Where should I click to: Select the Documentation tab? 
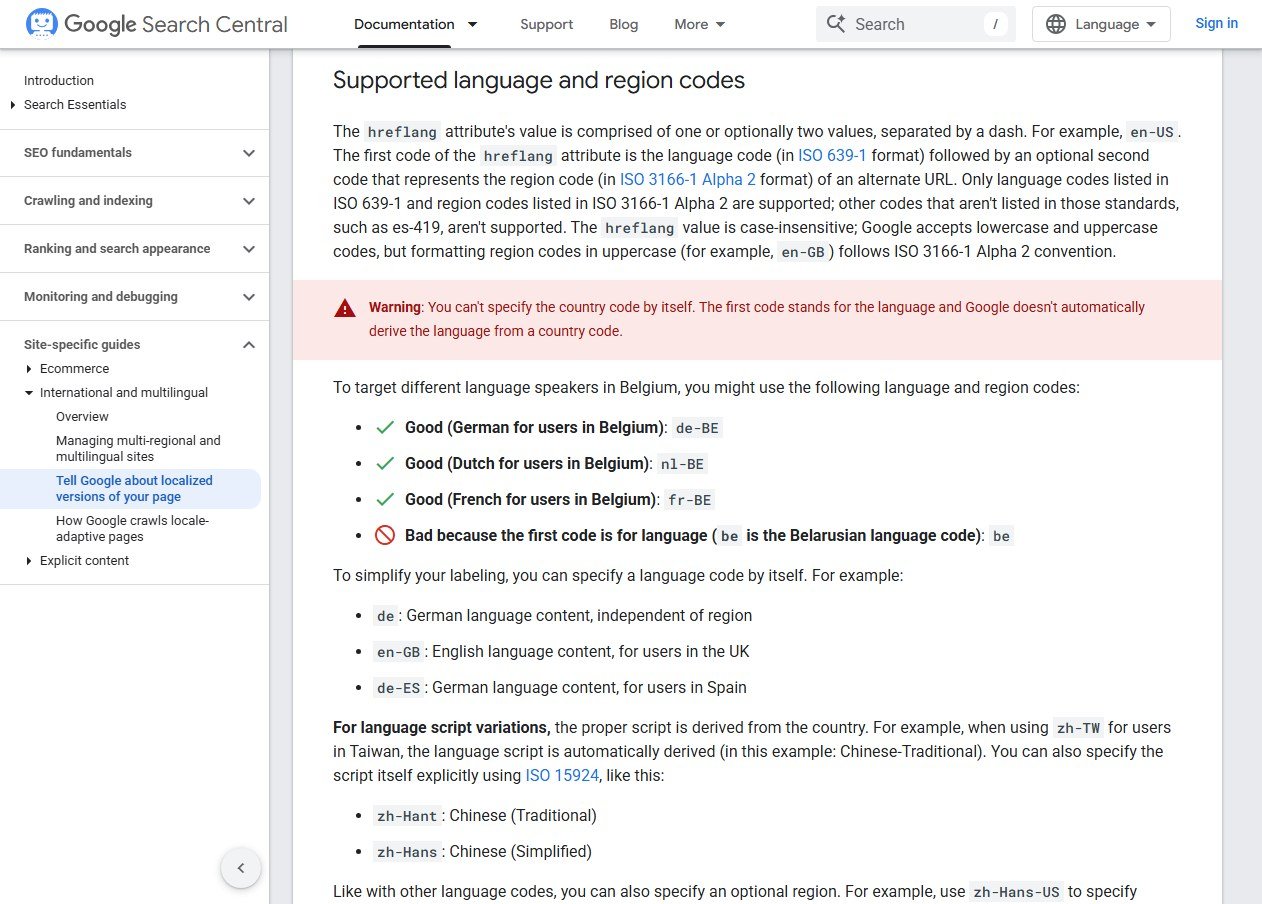[404, 24]
